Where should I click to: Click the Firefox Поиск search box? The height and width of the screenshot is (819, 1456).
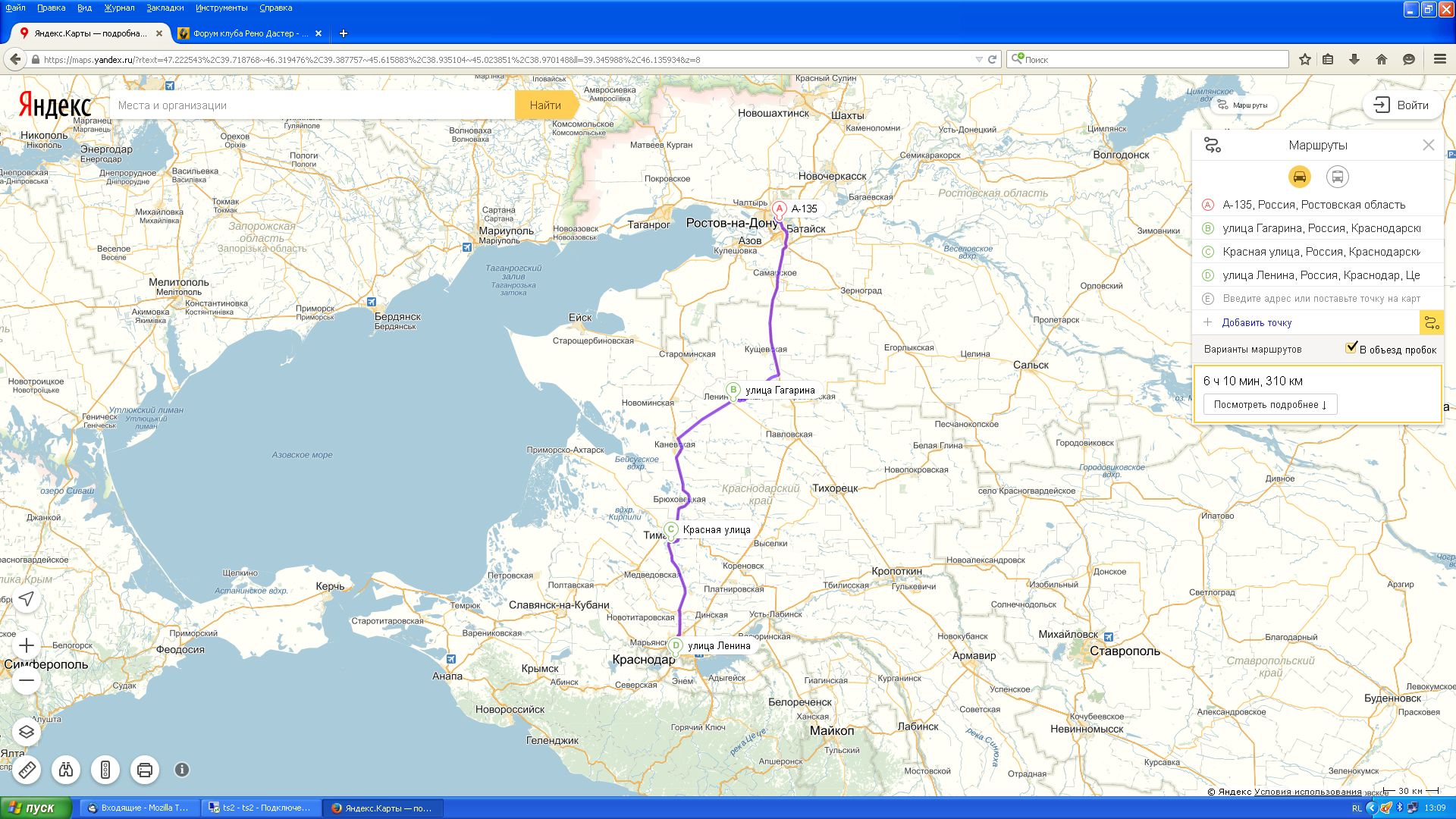(x=1148, y=59)
